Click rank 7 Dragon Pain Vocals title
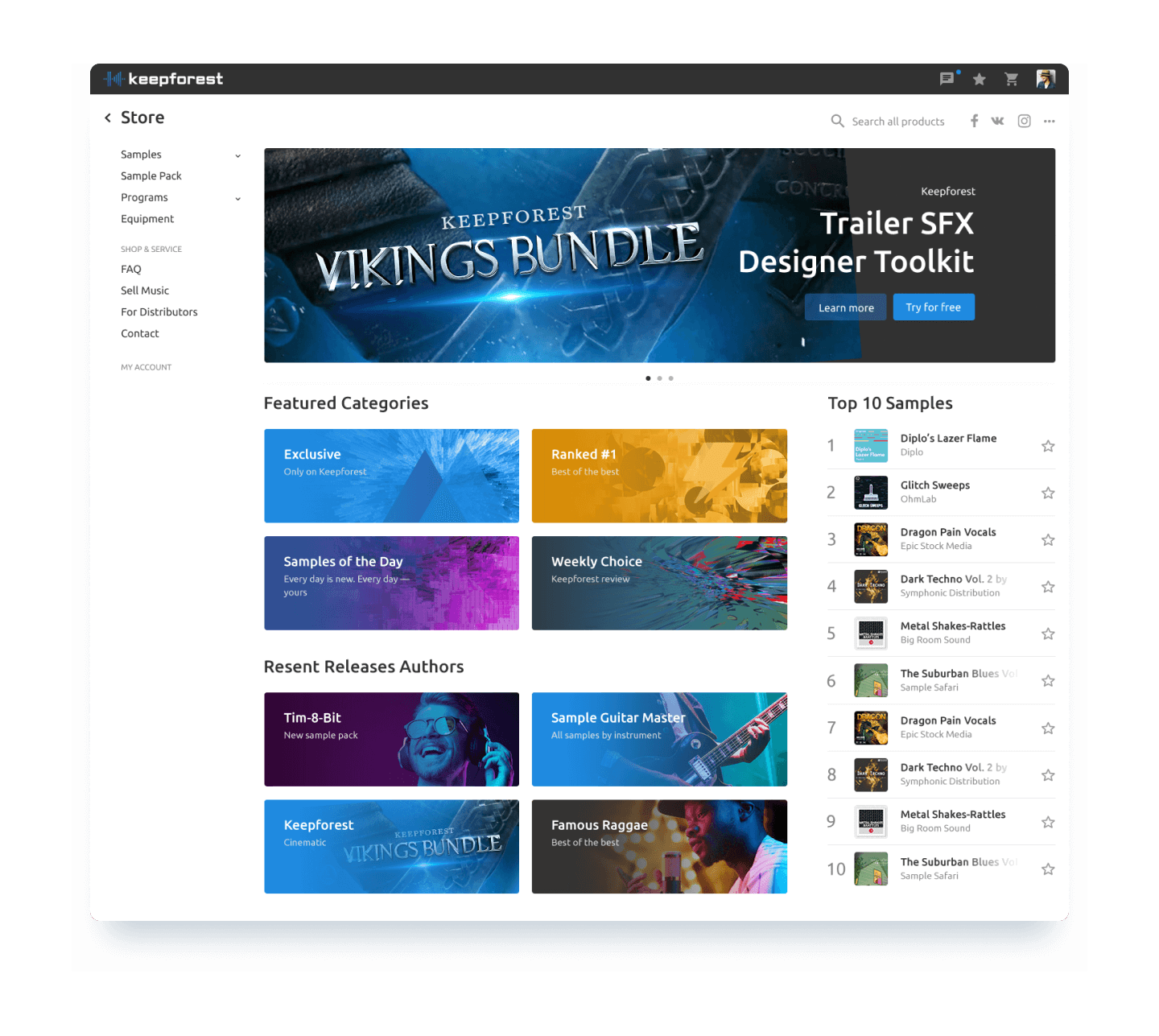Image resolution: width=1159 pixels, height=1036 pixels. (948, 720)
